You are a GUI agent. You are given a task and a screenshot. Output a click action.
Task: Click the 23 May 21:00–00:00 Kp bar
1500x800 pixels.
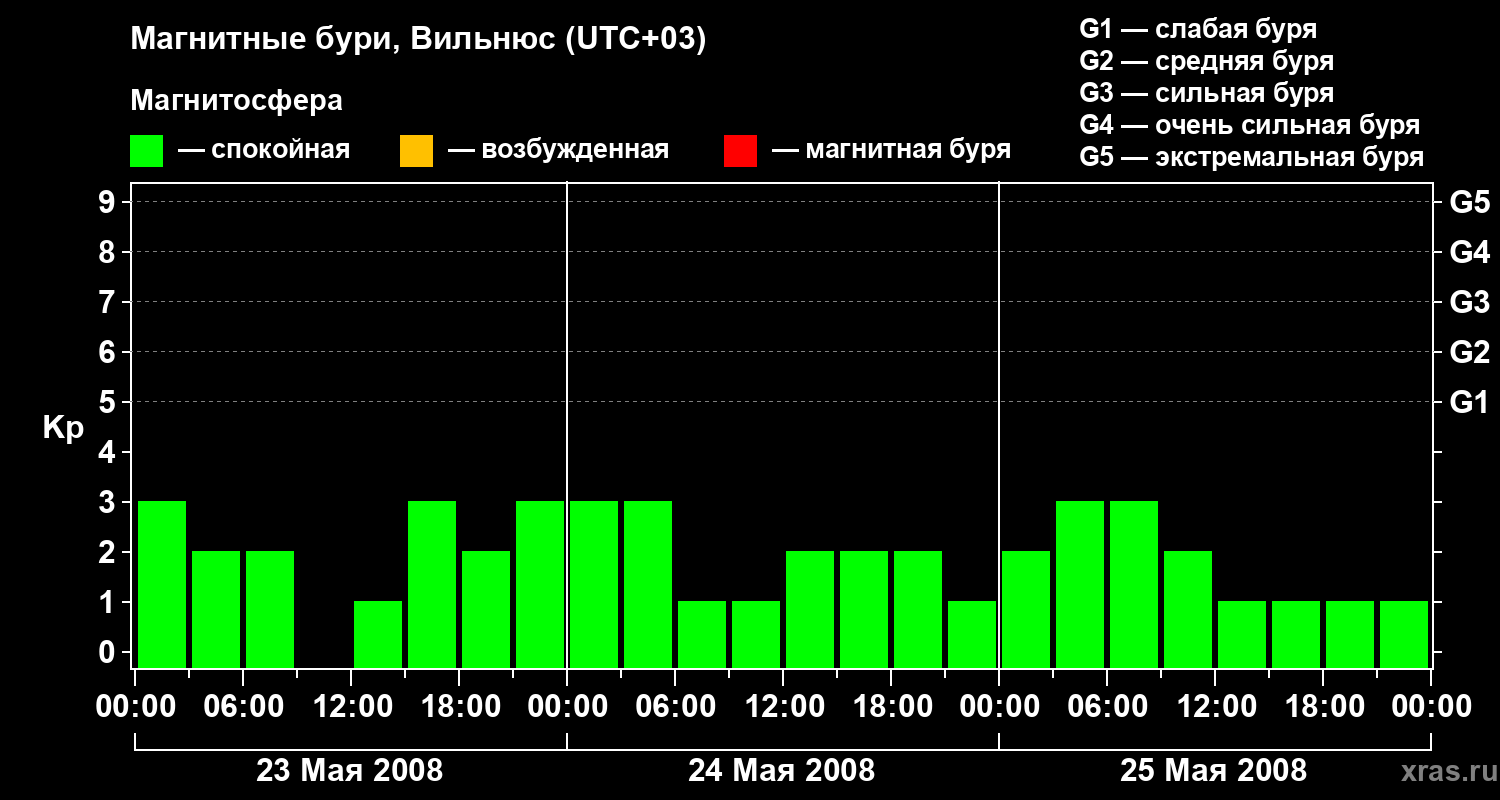tap(540, 584)
